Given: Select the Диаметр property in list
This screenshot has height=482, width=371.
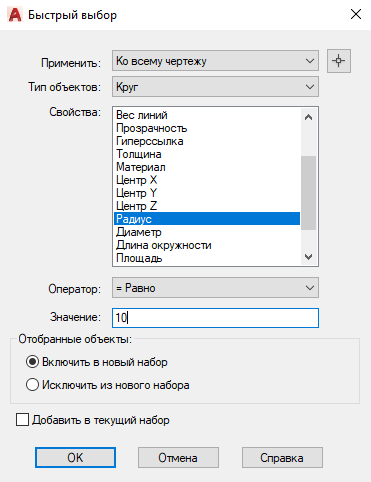Looking at the screenshot, I should click(207, 232).
